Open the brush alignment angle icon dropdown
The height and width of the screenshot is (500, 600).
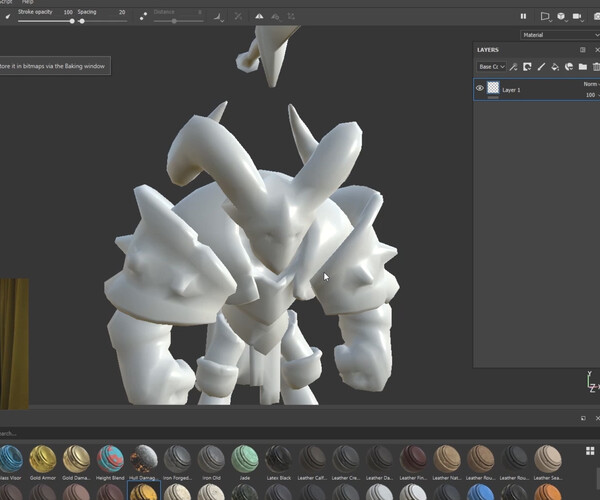pyautogui.click(x=218, y=16)
